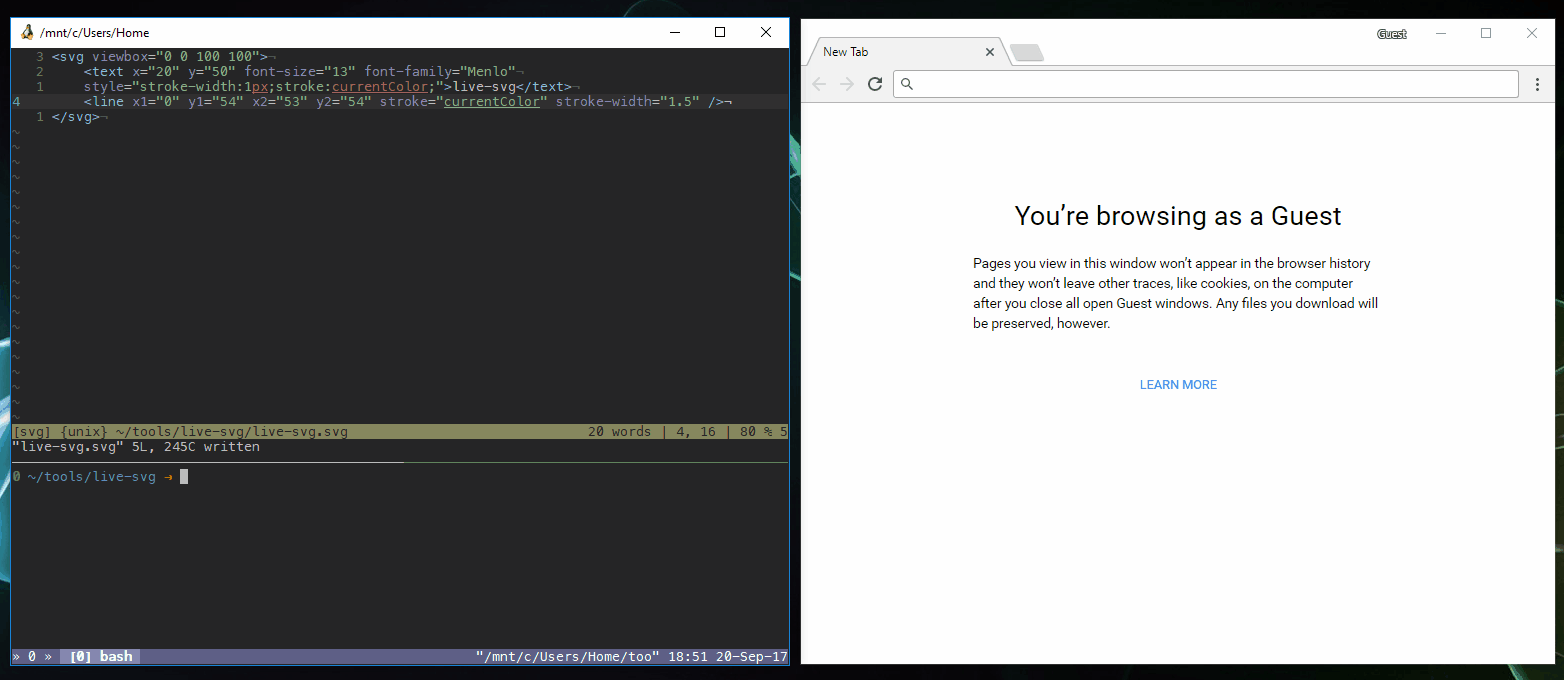Click the '20 words' statusline entry
This screenshot has width=1564, height=680.
619,432
